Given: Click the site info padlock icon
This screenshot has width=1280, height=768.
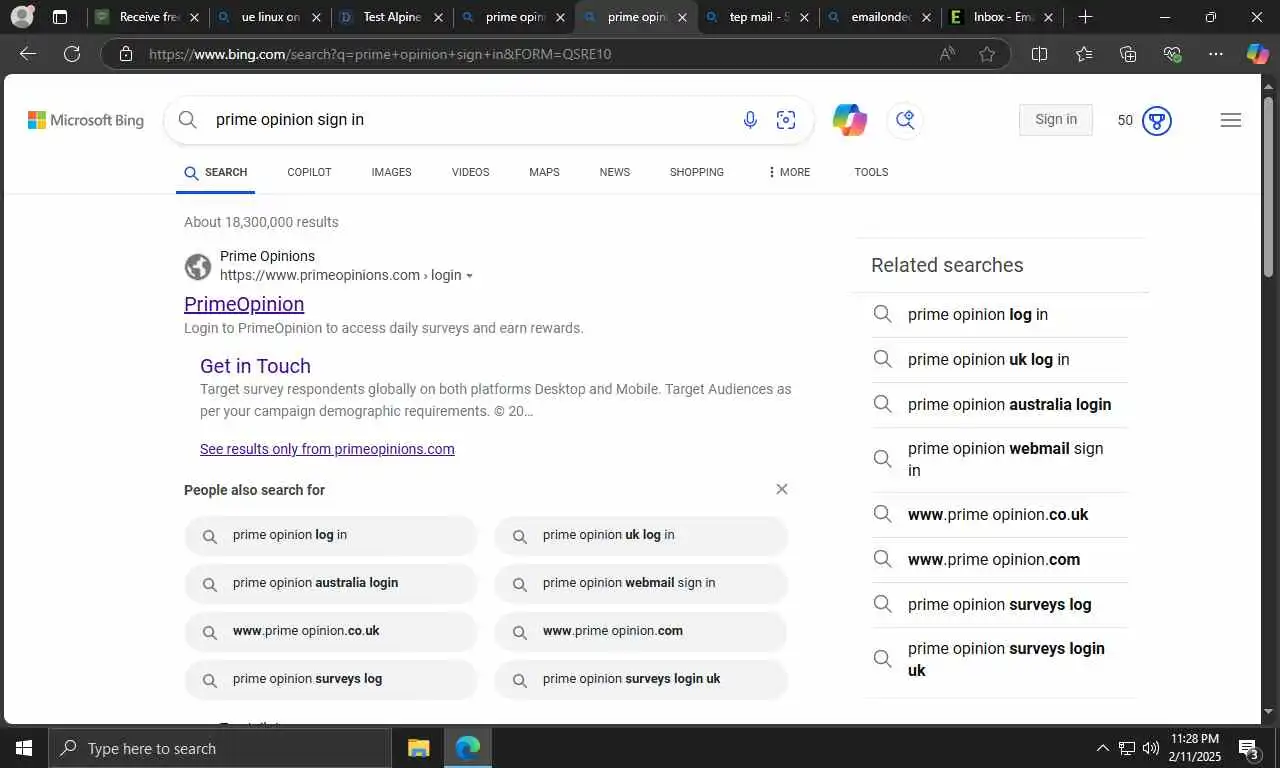Looking at the screenshot, I should click(126, 54).
